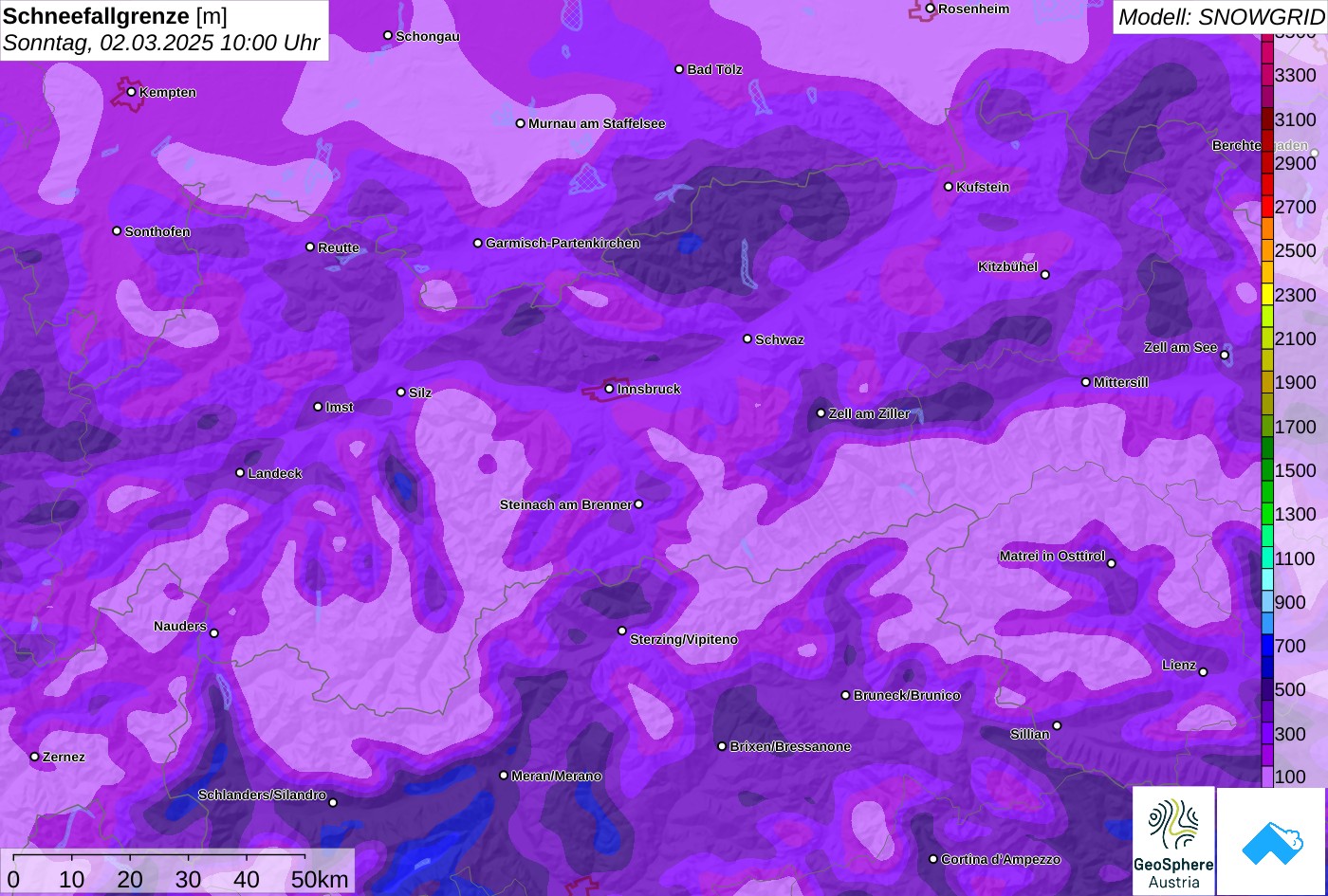The height and width of the screenshot is (896, 1328).
Task: Click the Zell am Ziller label
Action: (x=869, y=414)
